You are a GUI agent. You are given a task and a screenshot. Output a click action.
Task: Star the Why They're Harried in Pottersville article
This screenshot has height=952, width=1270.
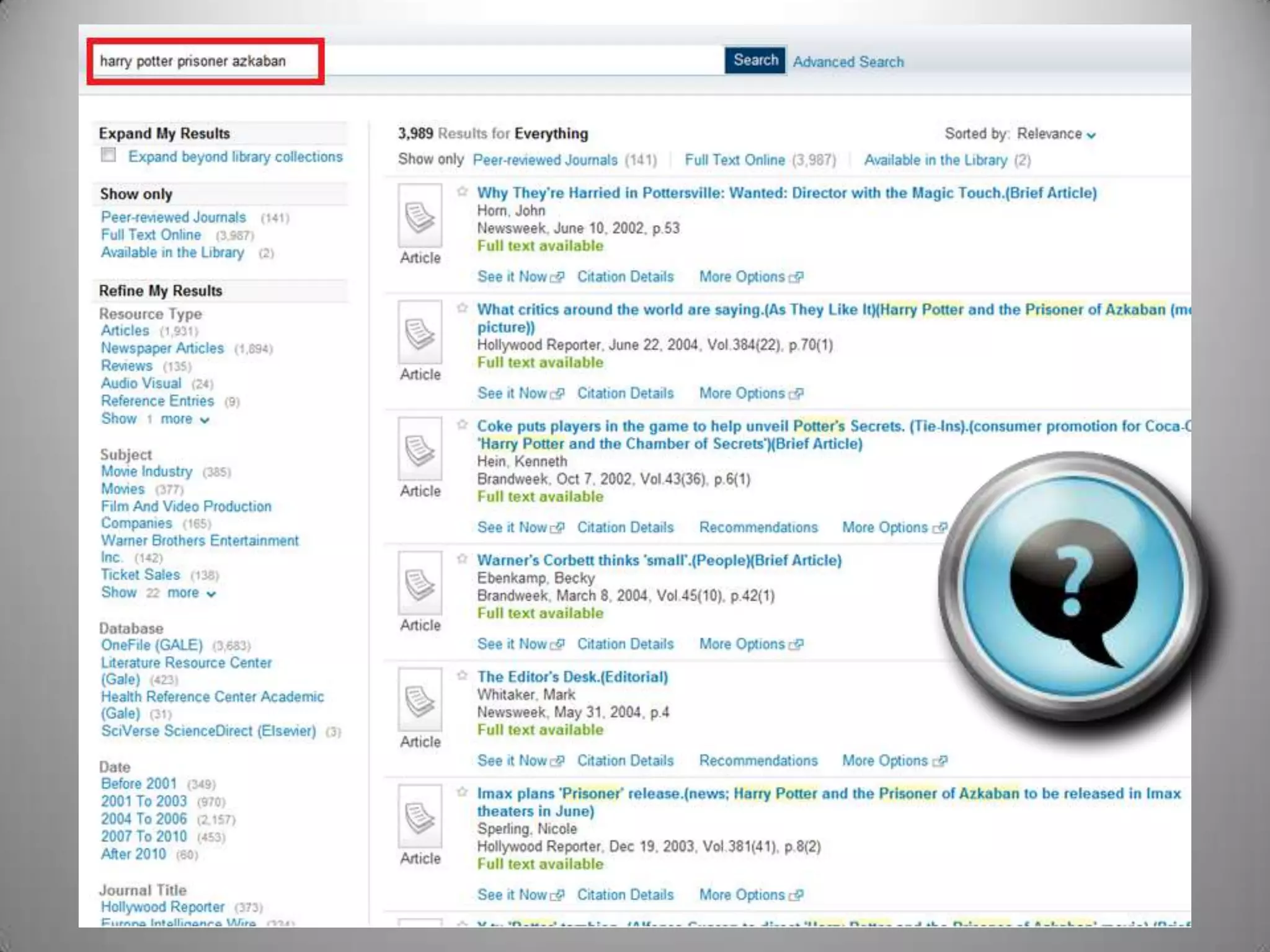[462, 192]
